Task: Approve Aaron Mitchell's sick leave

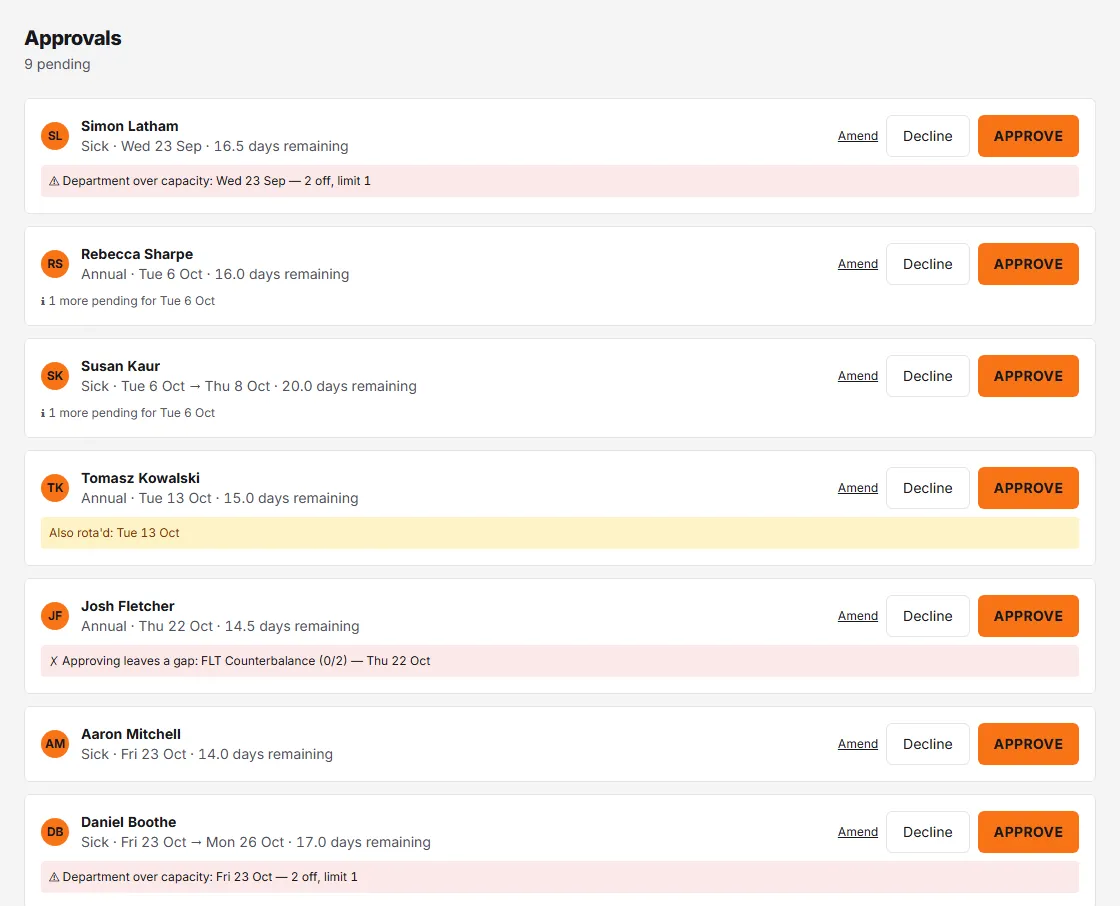Action: [1028, 744]
